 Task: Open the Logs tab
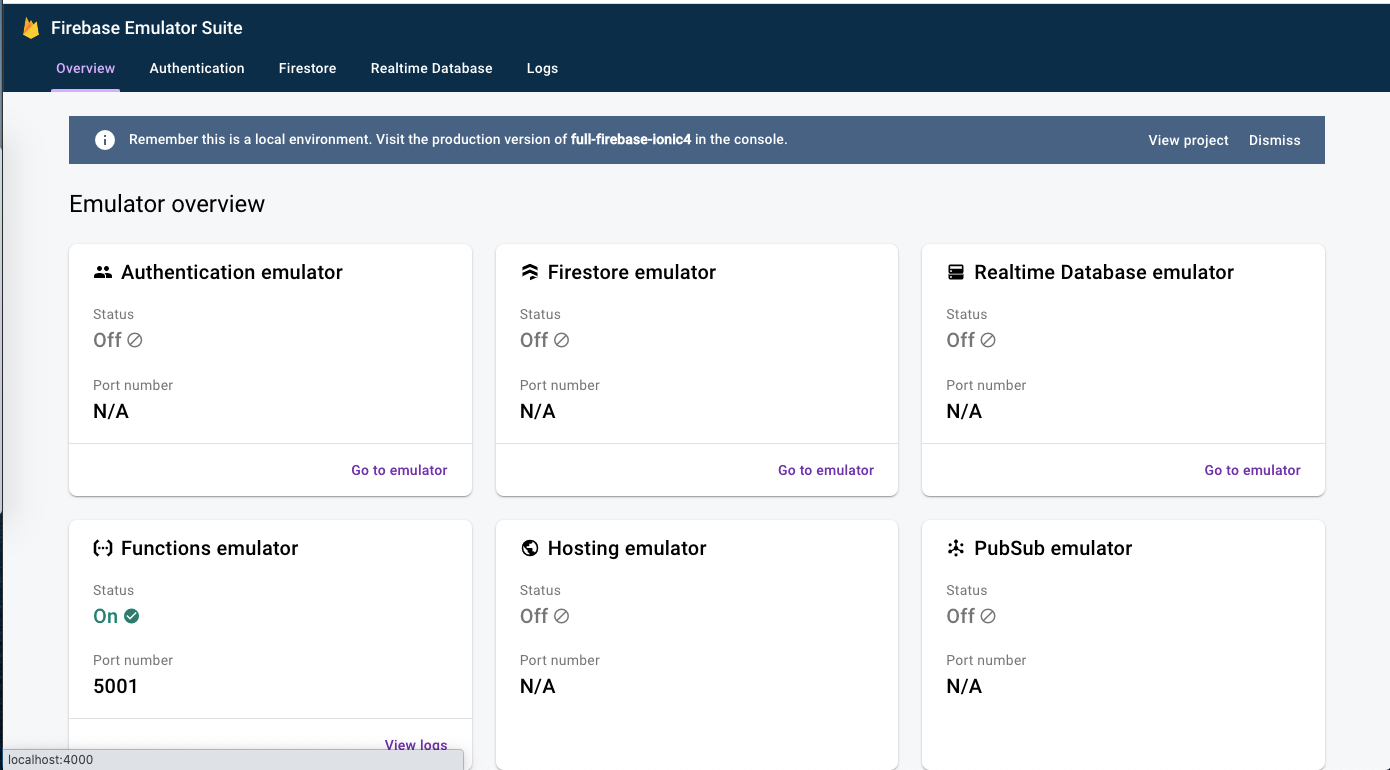542,68
